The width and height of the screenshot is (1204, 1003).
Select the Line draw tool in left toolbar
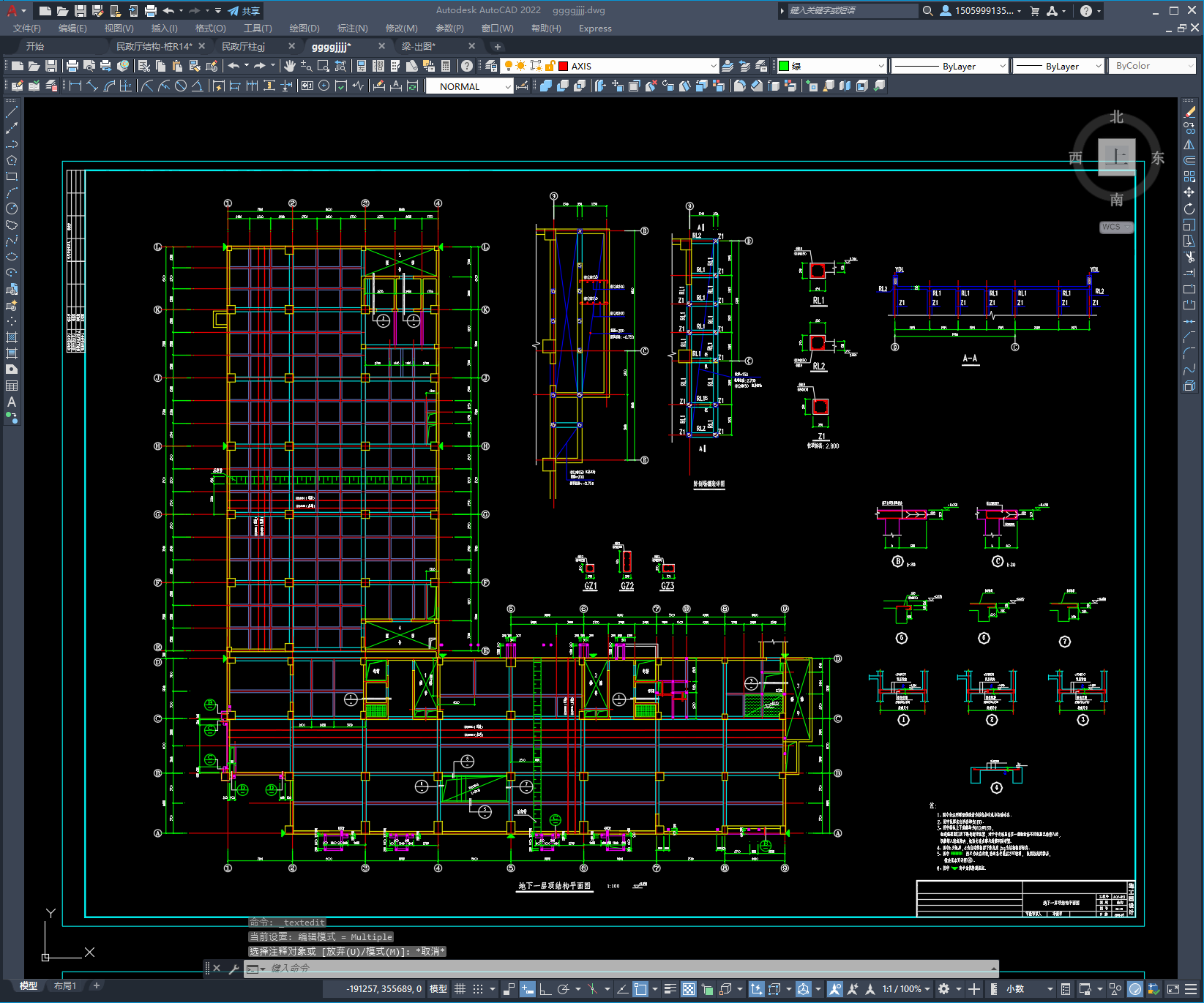click(12, 112)
